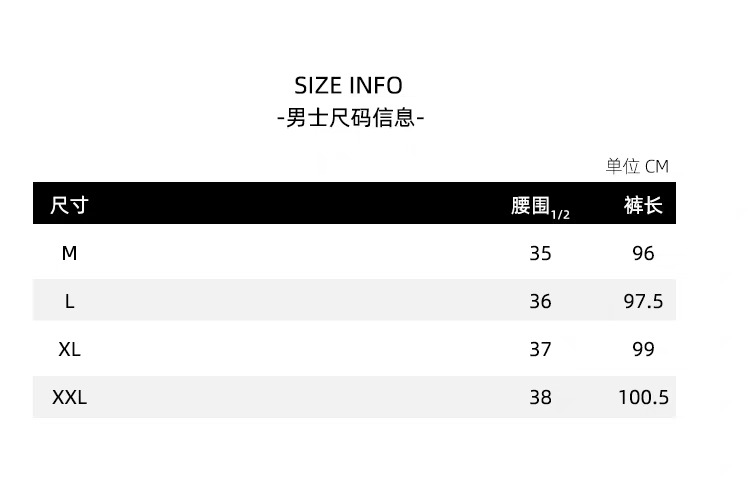Select the 腰围 column header
Viewport: 750px width, 502px height.
click(530, 205)
